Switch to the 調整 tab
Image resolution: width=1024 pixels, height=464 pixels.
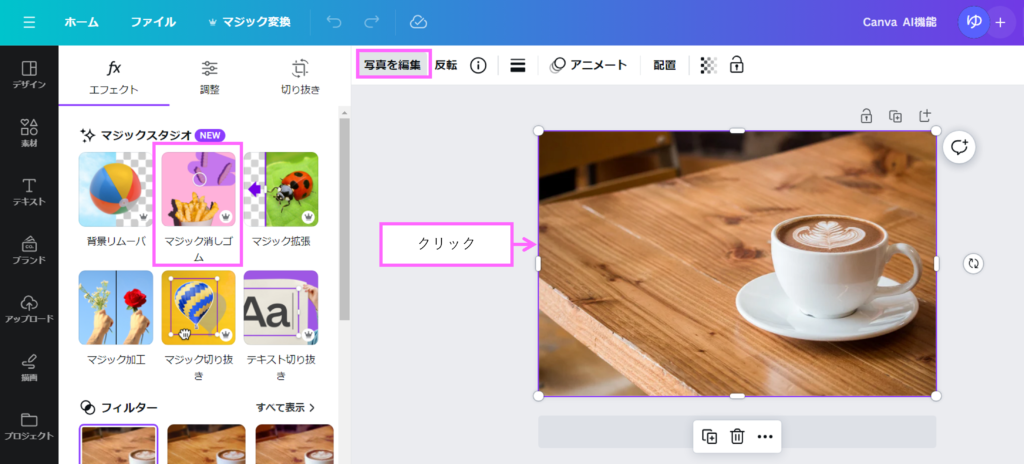click(209, 77)
